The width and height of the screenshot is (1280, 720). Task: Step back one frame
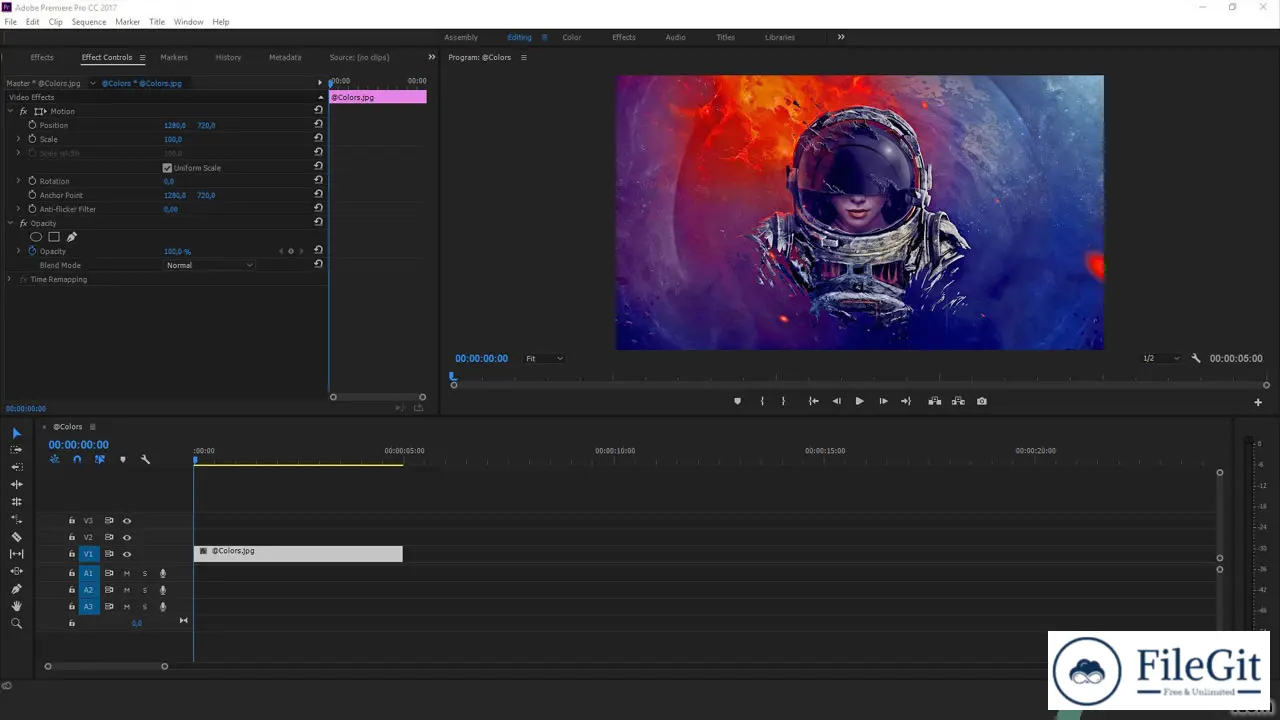[x=836, y=401]
